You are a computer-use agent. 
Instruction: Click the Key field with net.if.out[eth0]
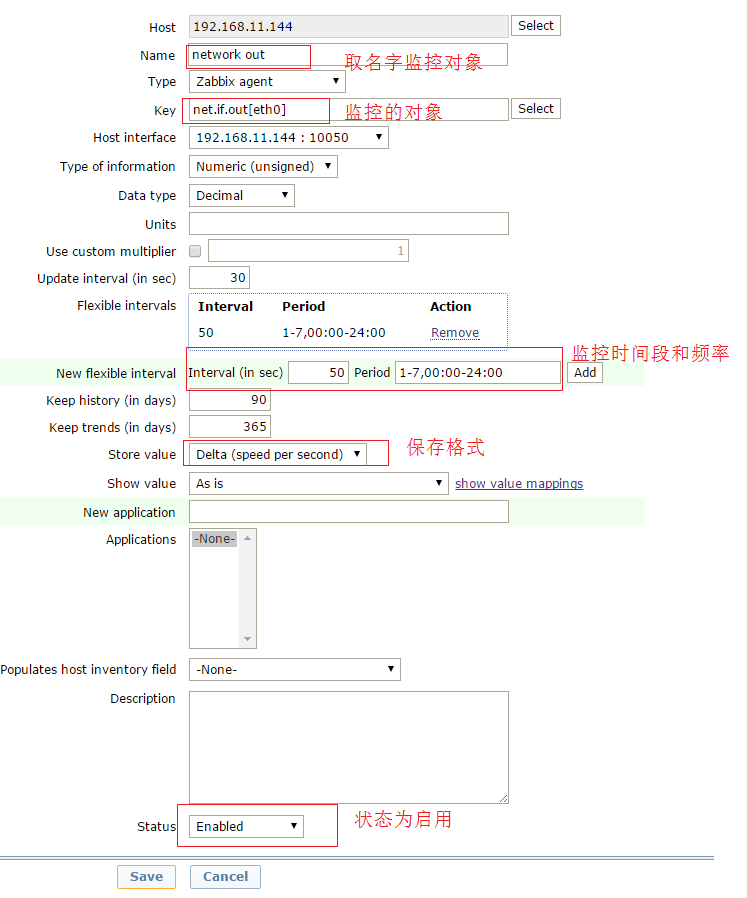coord(348,109)
